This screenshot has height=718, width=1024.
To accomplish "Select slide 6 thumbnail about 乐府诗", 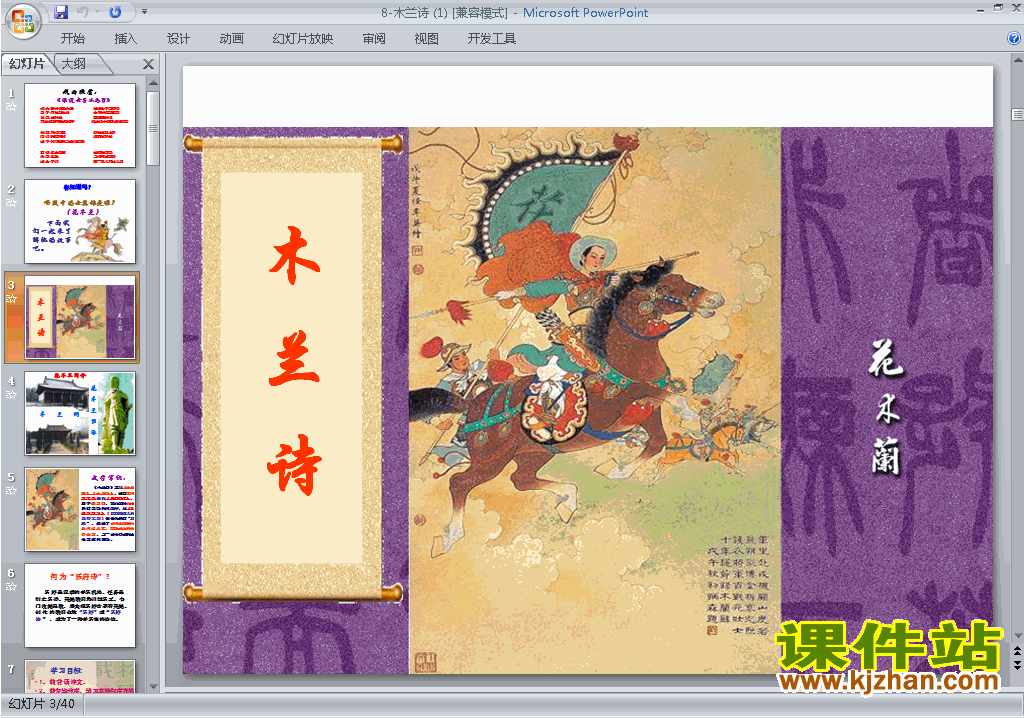I will [x=80, y=606].
